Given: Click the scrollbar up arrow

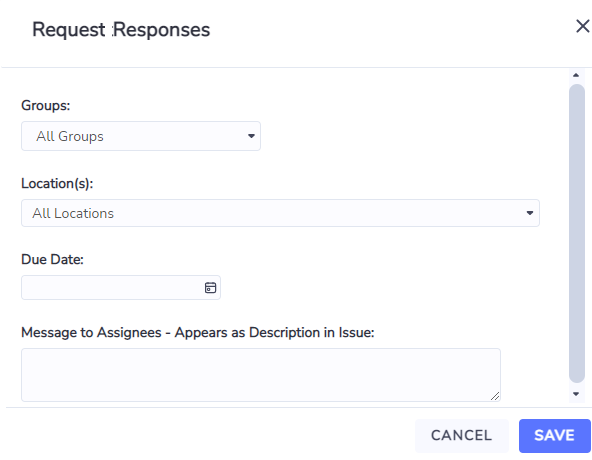Looking at the screenshot, I should coord(576,75).
